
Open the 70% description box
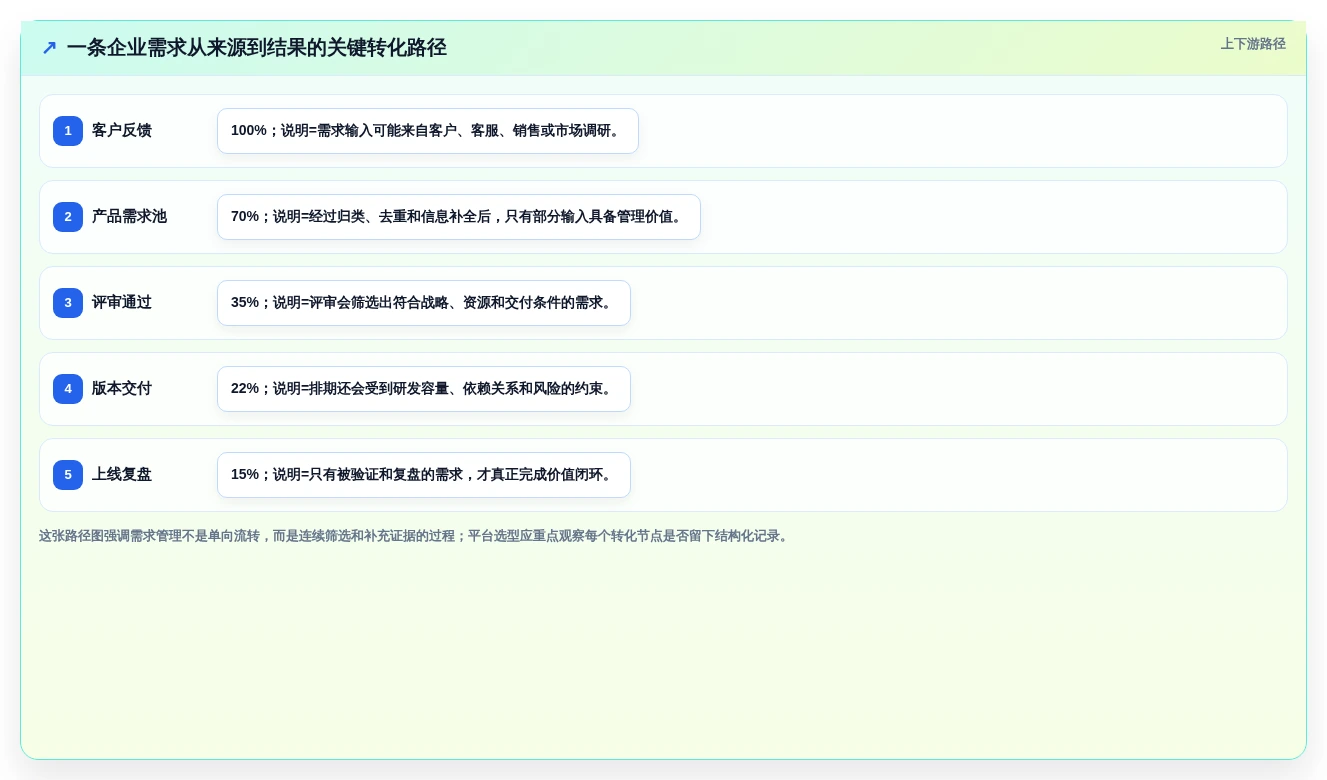click(459, 217)
